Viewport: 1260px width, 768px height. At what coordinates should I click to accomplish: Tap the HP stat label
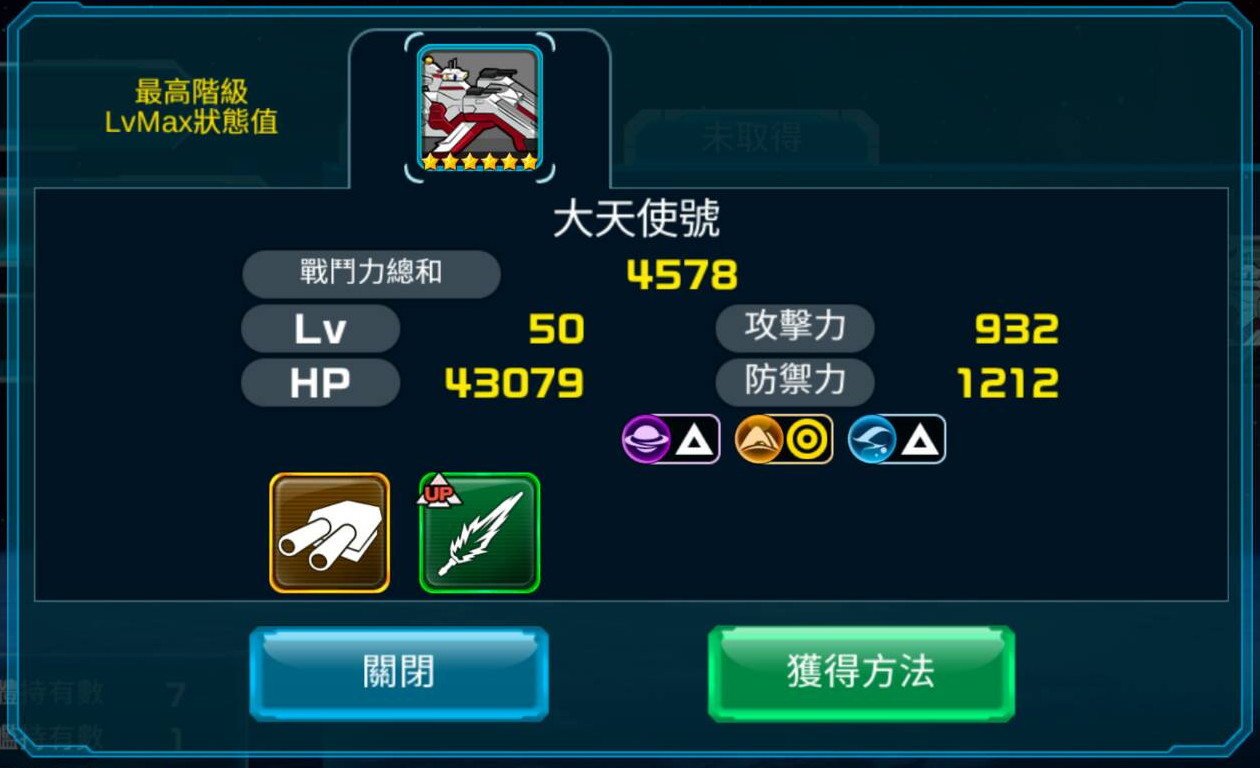(x=321, y=383)
